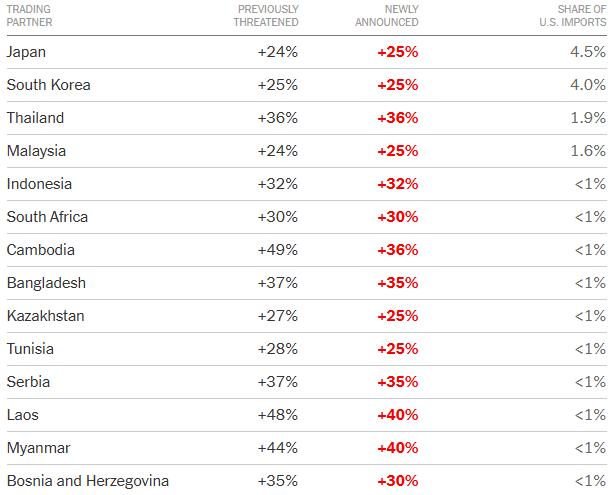Click Cambodia's +49% previously threatened value
This screenshot has height=495, width=611.
277,250
